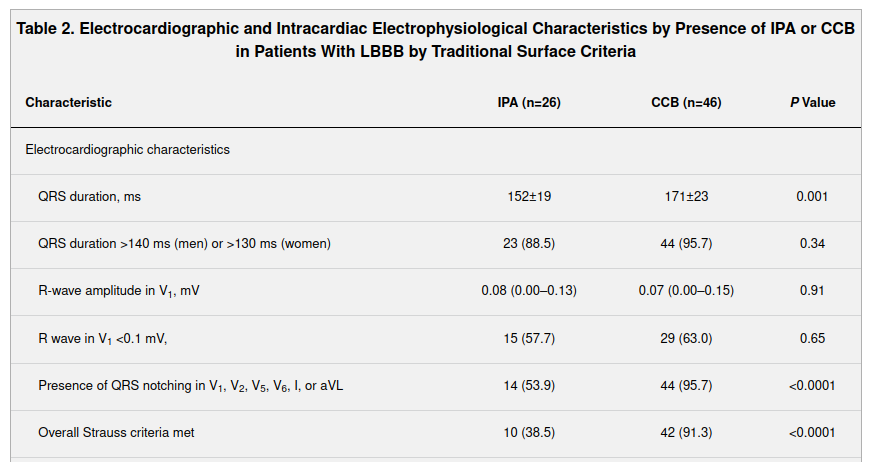This screenshot has height=462, width=886.
Task: Click the 152±19 IPA value
Action: (x=529, y=197)
